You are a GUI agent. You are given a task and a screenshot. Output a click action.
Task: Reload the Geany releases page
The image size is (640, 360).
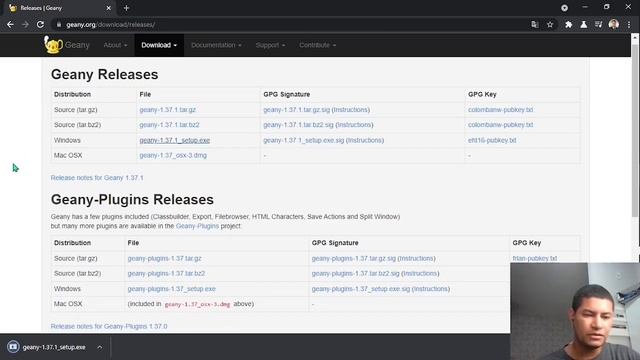coord(40,24)
